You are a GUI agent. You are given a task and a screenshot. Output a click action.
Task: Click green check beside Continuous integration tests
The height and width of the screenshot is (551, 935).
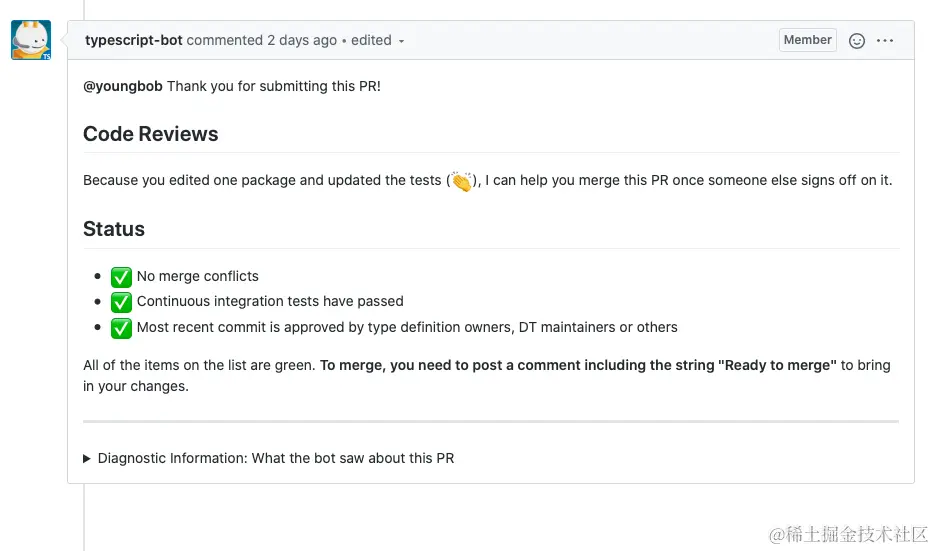[121, 302]
